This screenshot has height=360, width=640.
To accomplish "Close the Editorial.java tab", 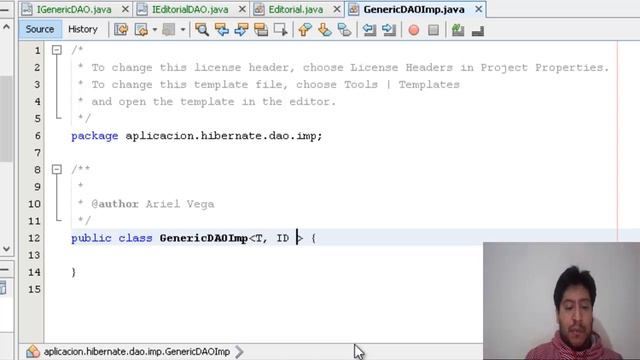I will (337, 9).
